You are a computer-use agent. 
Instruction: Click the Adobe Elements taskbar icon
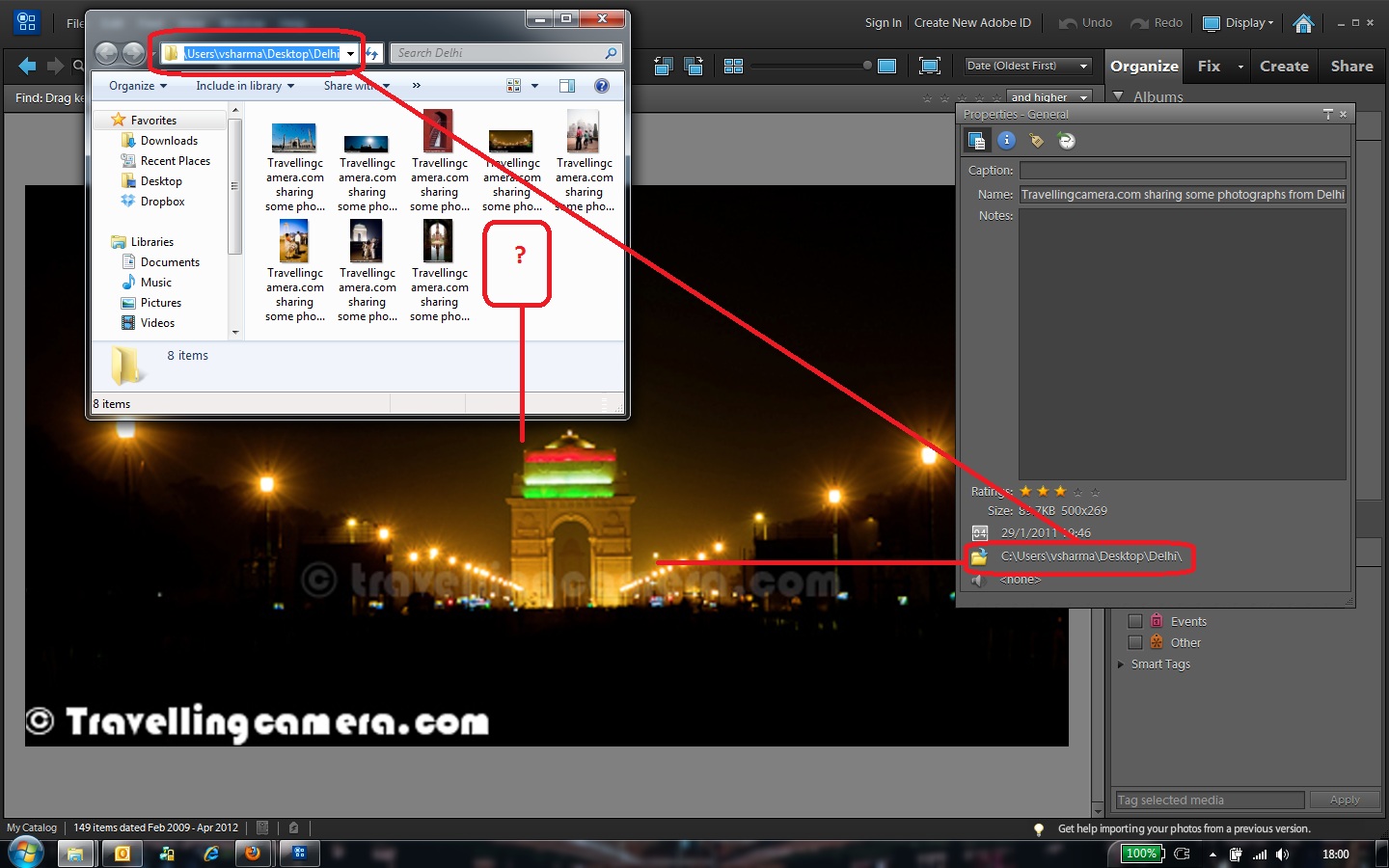(300, 854)
